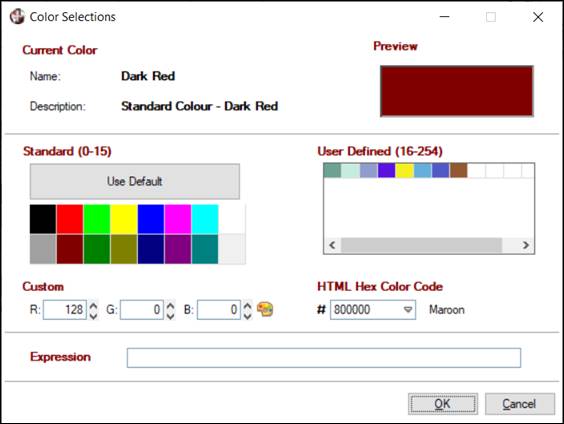Screen dimensions: 564x424
Task: Pick the yellow user defined swatch
Action: [x=405, y=170]
